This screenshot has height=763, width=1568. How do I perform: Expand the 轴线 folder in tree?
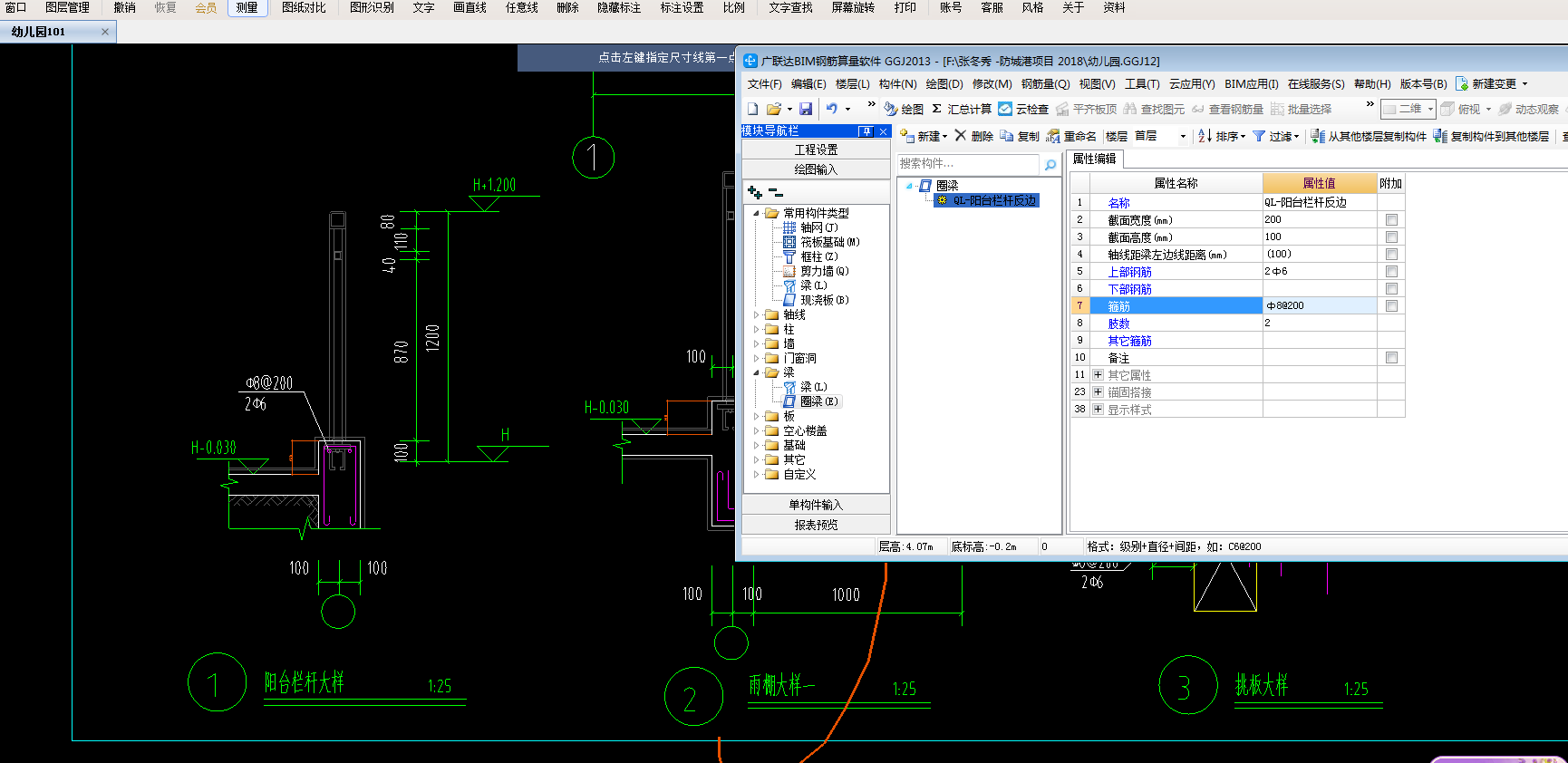(x=757, y=314)
